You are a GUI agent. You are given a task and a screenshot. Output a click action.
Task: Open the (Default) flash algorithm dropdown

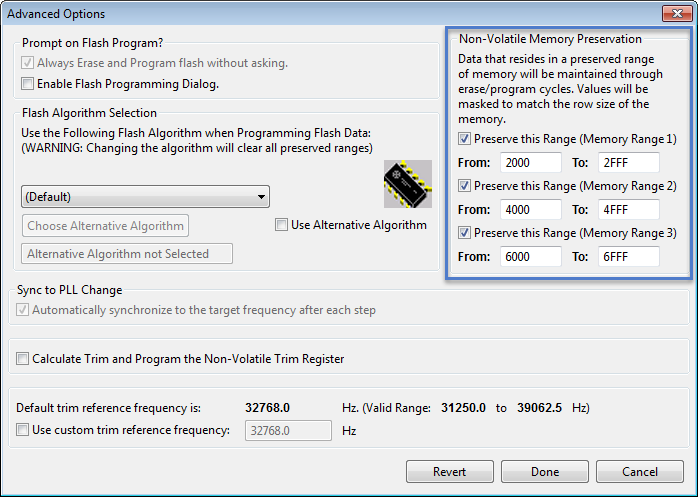point(145,197)
